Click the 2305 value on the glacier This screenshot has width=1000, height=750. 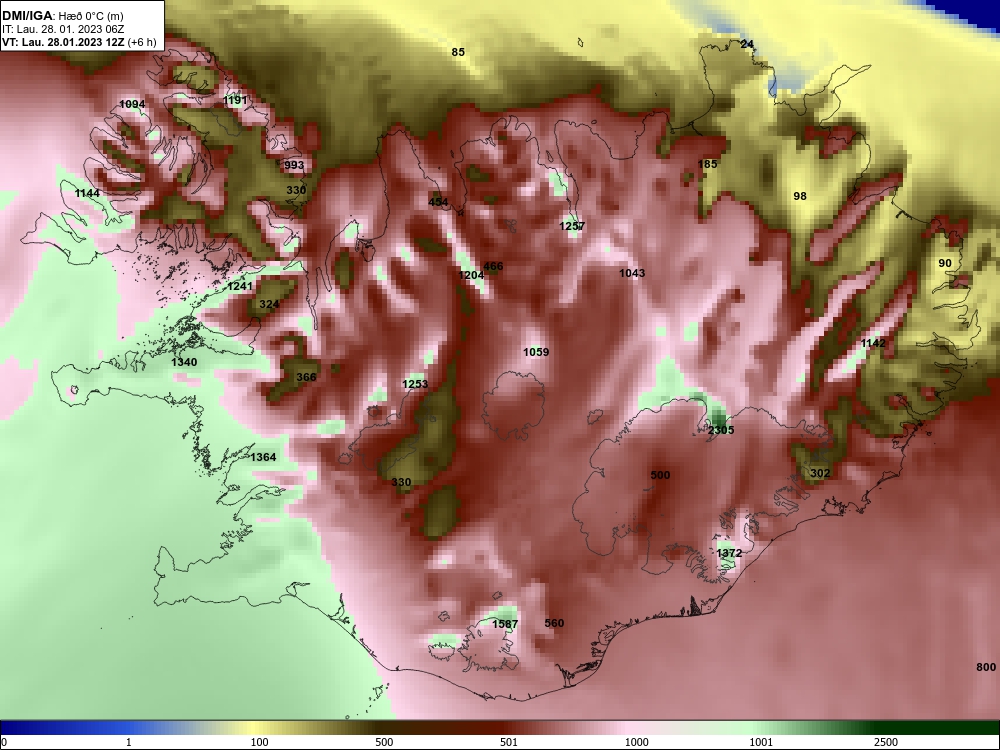click(x=721, y=430)
